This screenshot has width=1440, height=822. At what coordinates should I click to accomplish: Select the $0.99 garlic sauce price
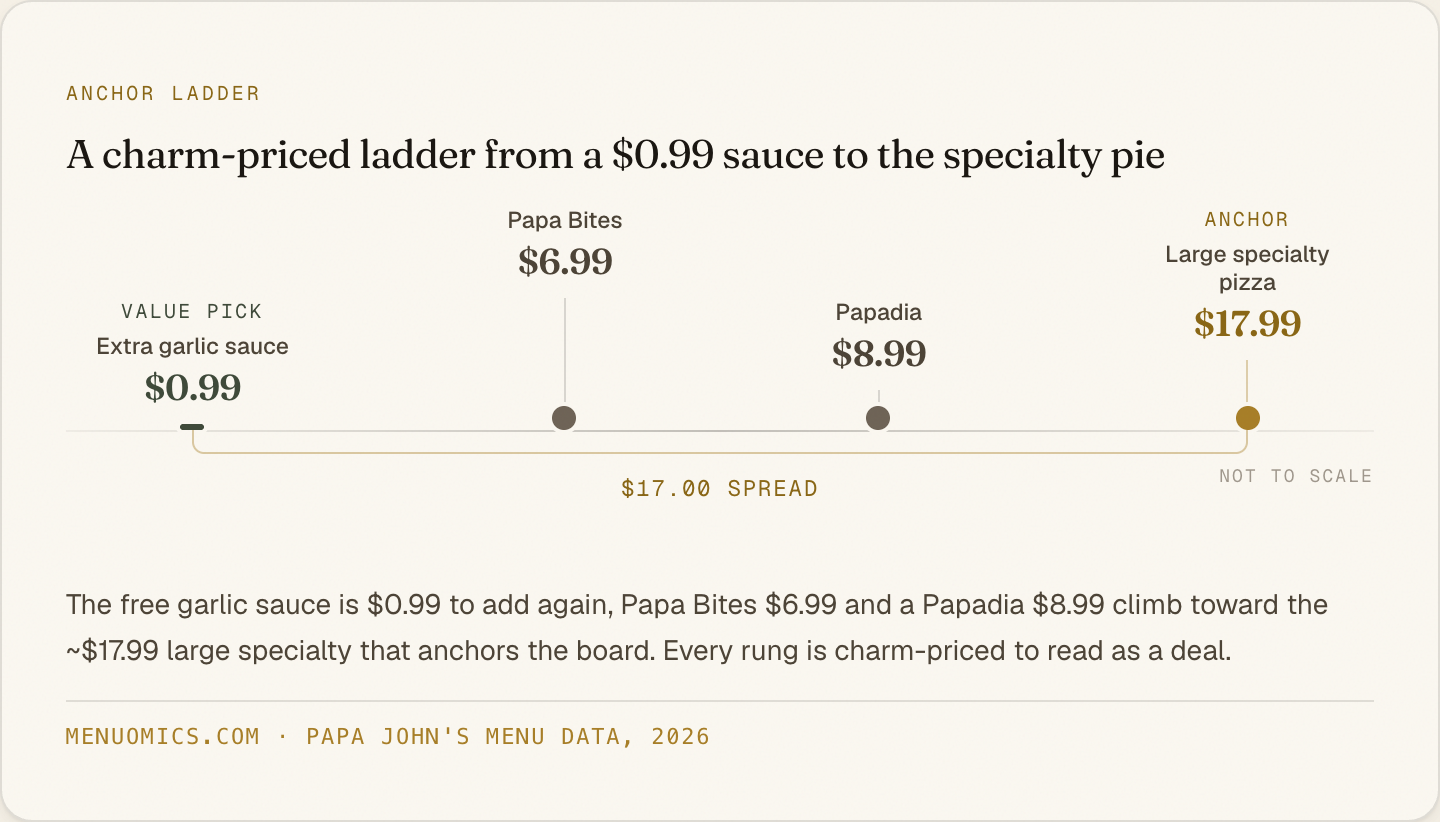click(193, 388)
